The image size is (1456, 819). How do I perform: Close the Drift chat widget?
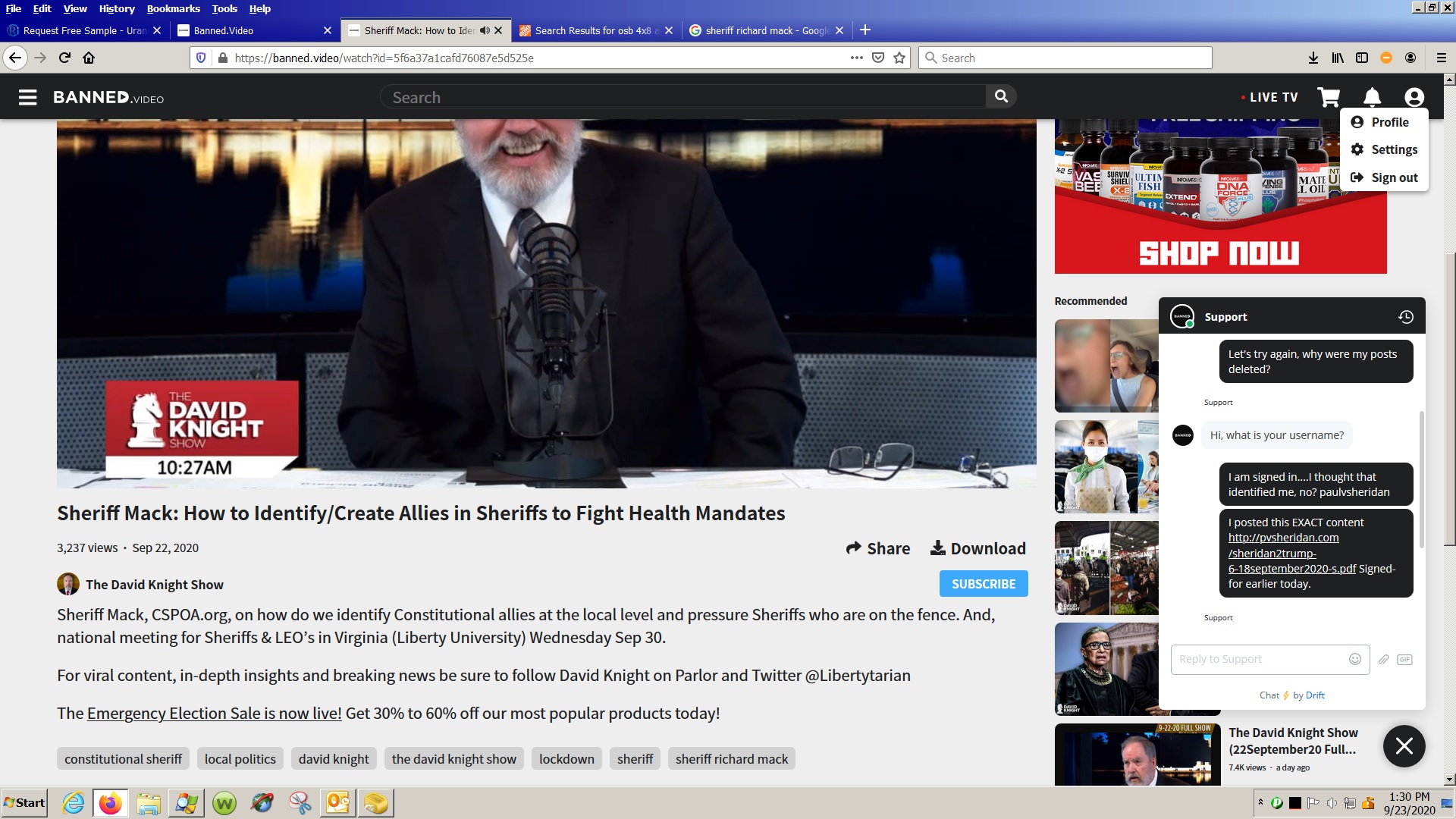click(1404, 746)
